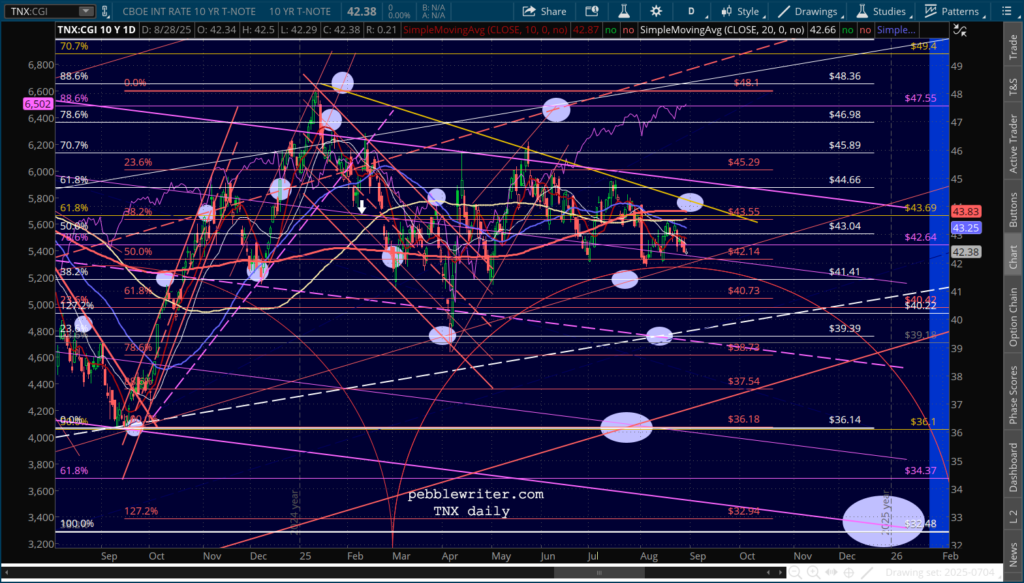The width and height of the screenshot is (1024, 583).
Task: Expand the TNX:CGI symbol dropdown arrow
Action: pos(89,11)
